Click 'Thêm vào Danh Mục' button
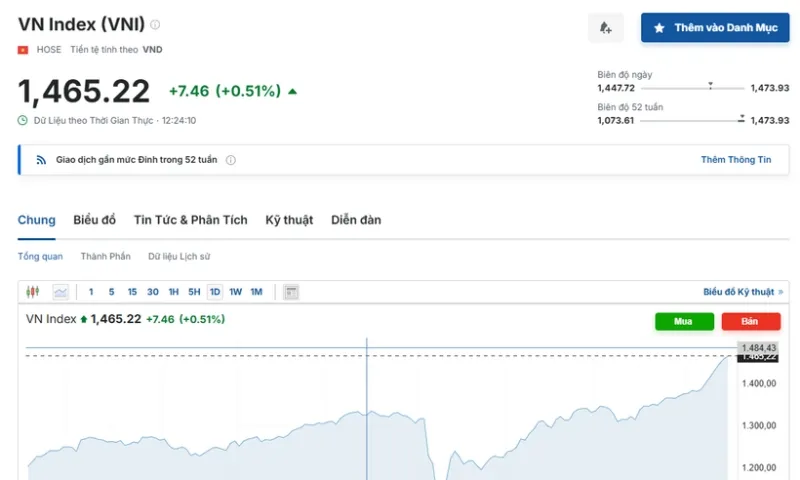800x480 pixels. pos(715,28)
